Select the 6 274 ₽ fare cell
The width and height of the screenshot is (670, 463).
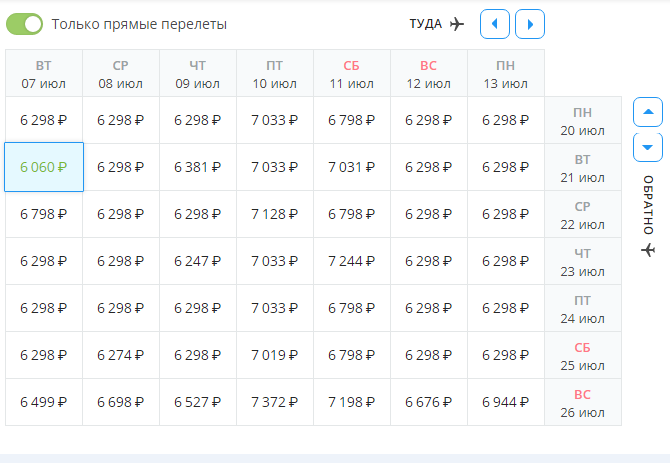[121, 355]
